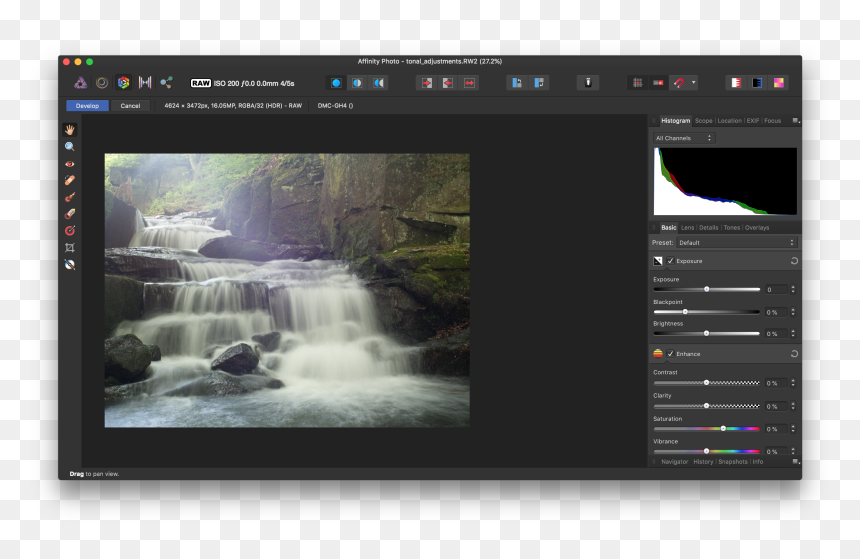Uncheck the Enhance section checkbox
The height and width of the screenshot is (559, 860).
click(670, 354)
